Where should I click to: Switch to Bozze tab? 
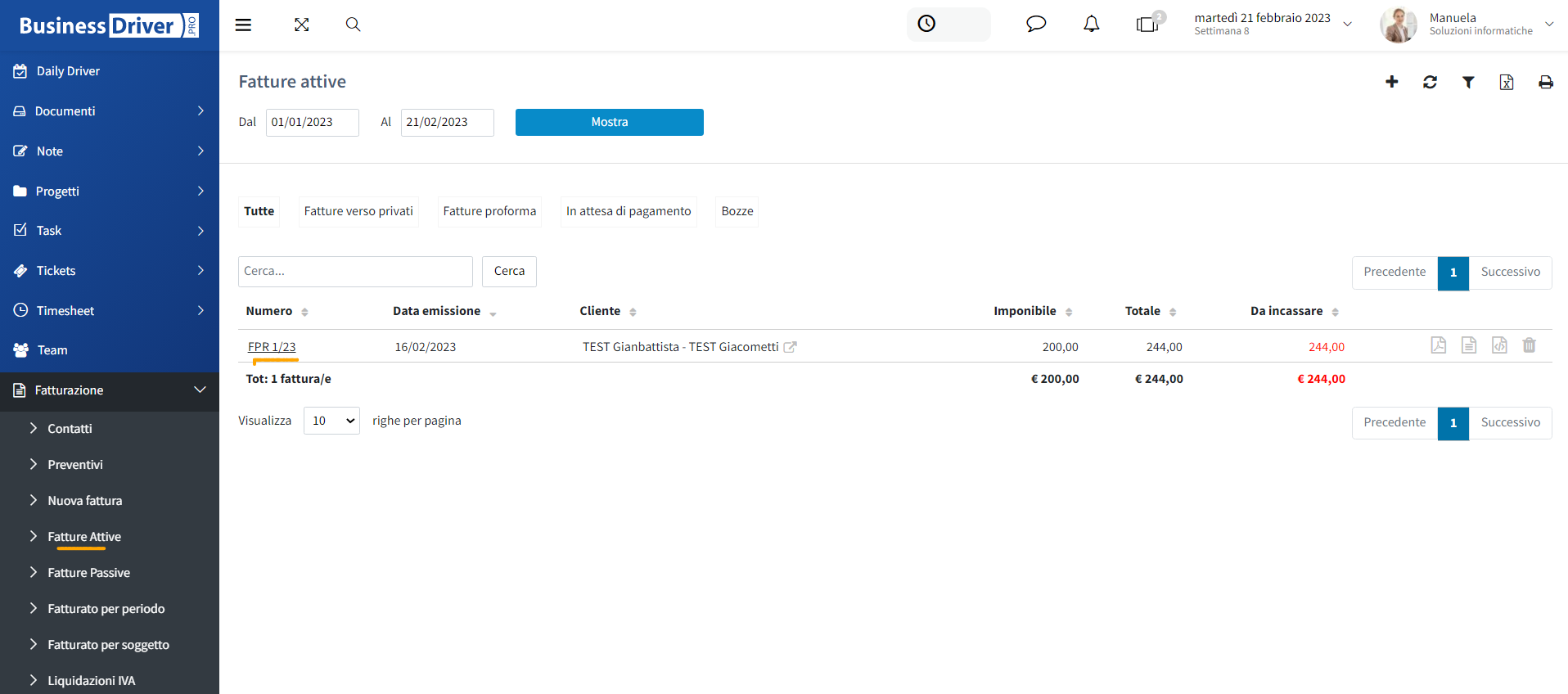coord(737,211)
